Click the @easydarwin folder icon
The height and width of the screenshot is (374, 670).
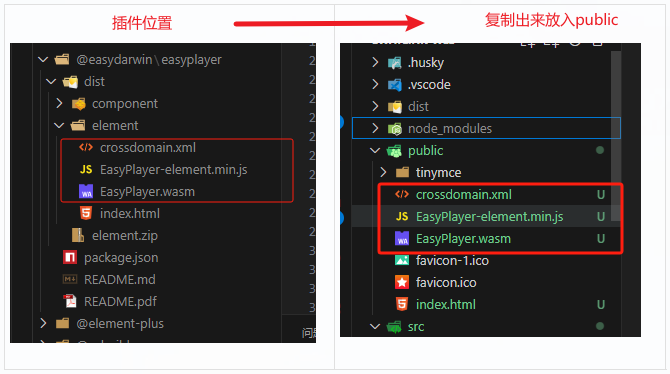tap(62, 59)
